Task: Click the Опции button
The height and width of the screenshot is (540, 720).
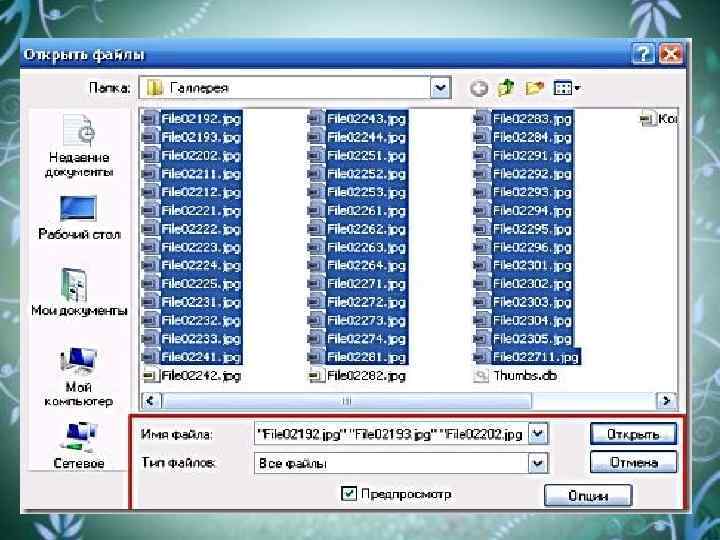Action: click(588, 496)
